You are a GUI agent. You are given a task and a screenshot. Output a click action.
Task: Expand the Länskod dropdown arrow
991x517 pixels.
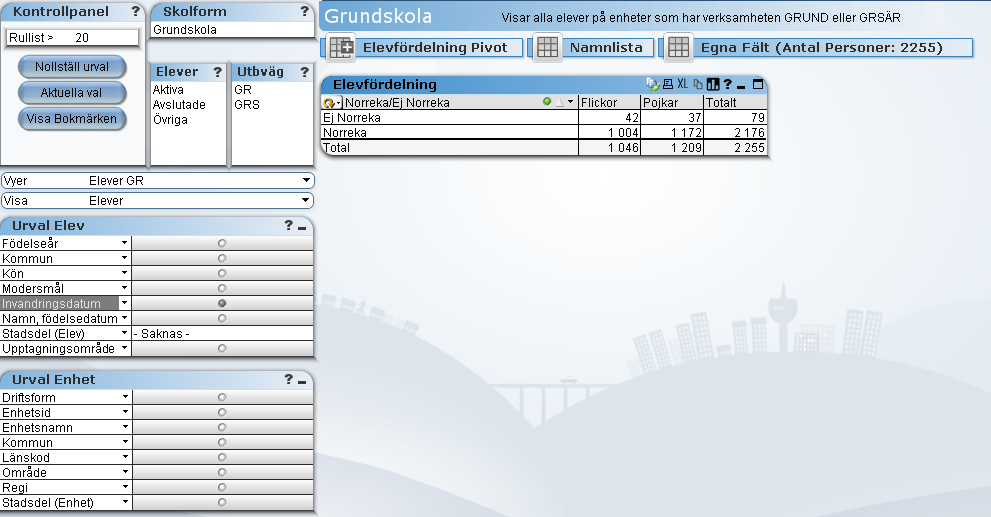tap(125, 457)
